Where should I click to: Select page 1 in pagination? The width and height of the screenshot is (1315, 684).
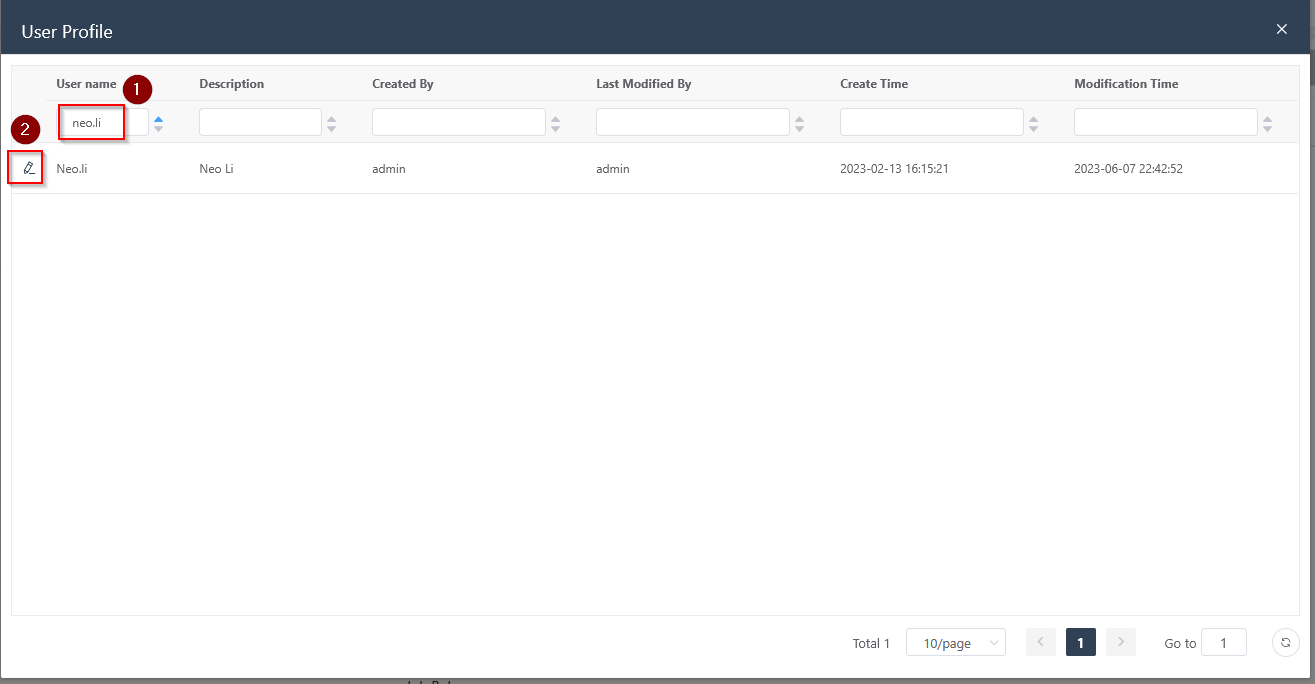[1080, 642]
